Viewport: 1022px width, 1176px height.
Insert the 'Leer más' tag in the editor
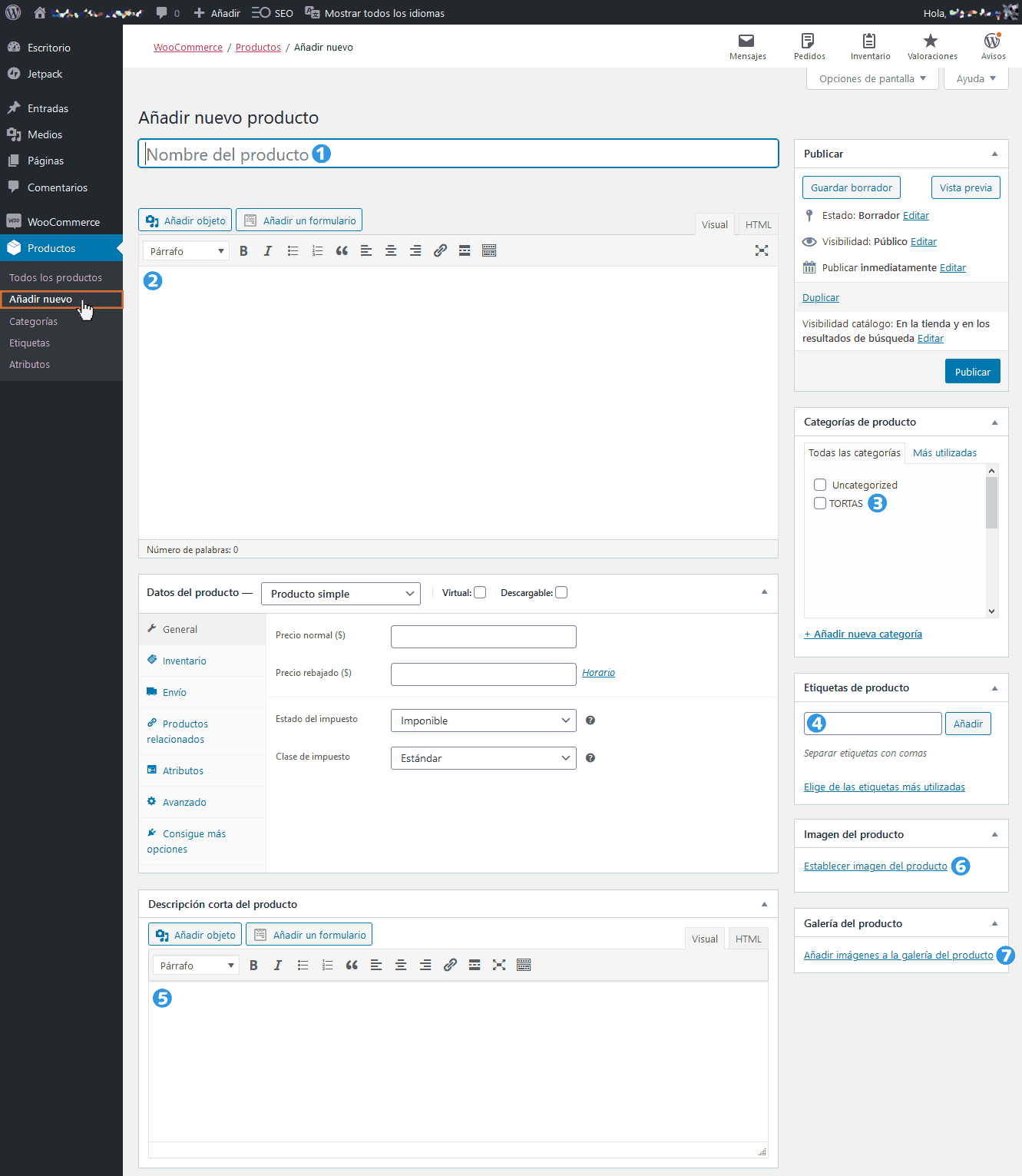[465, 250]
